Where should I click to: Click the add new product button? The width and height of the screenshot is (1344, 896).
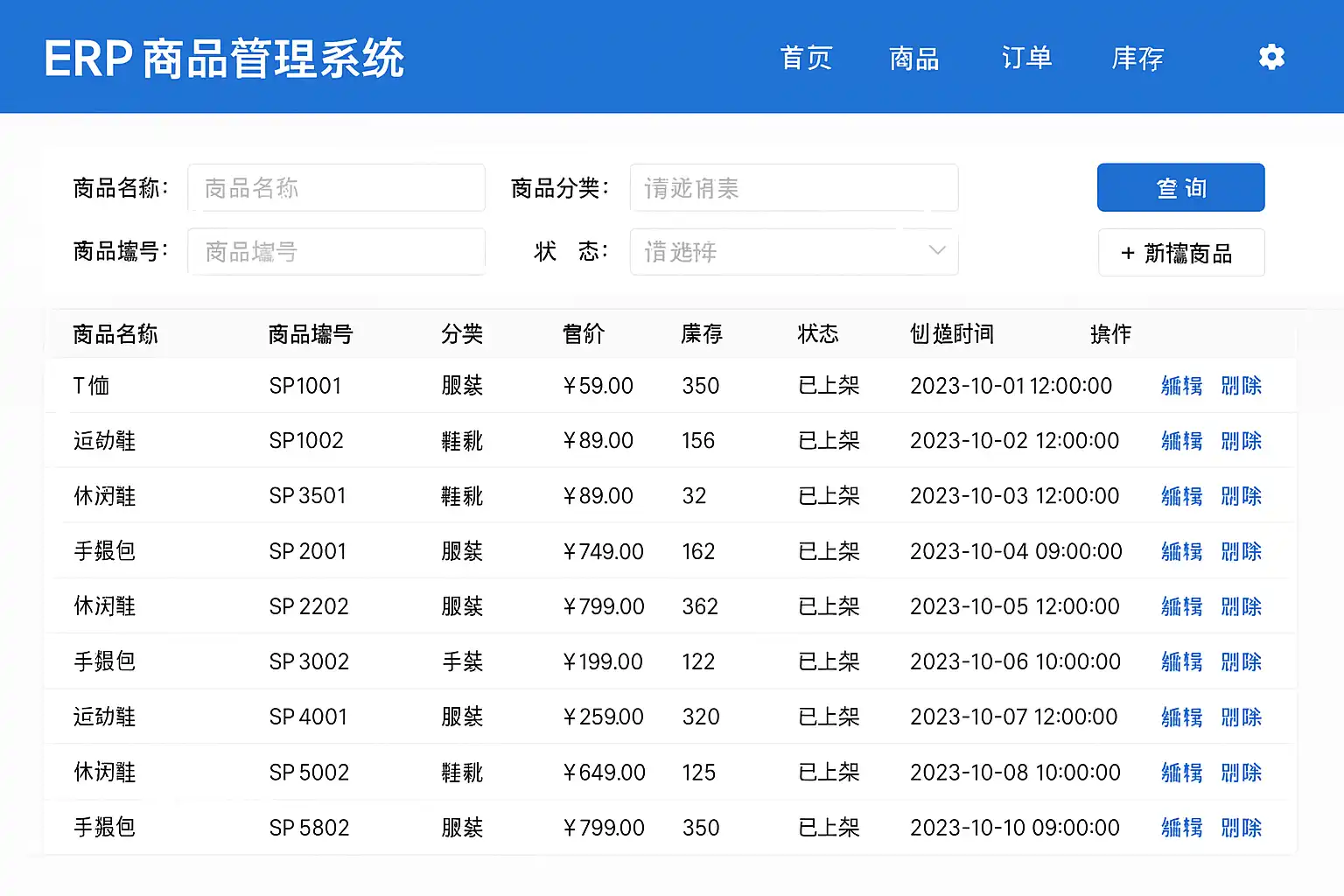point(1180,253)
